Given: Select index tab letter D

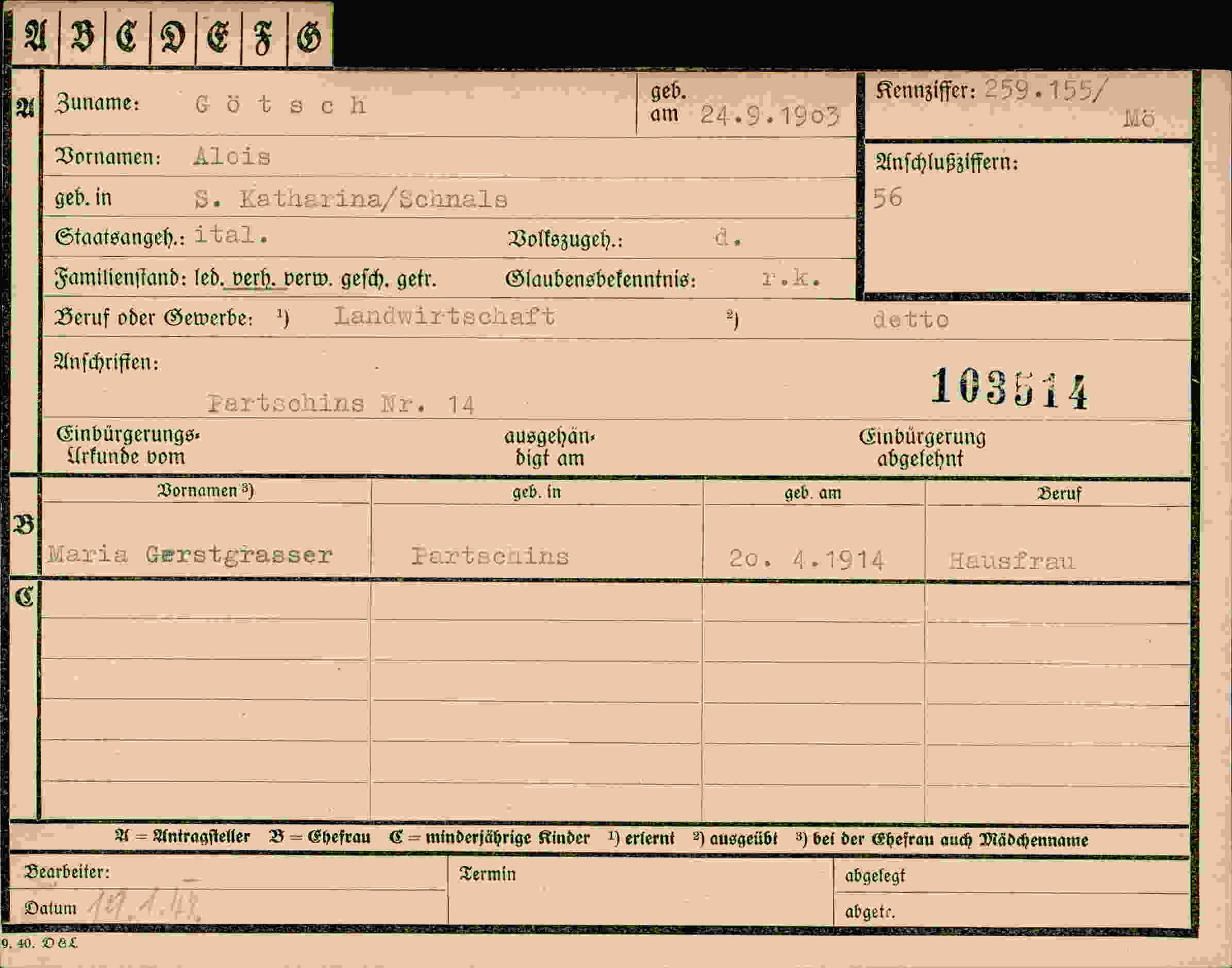Looking at the screenshot, I should (x=173, y=37).
